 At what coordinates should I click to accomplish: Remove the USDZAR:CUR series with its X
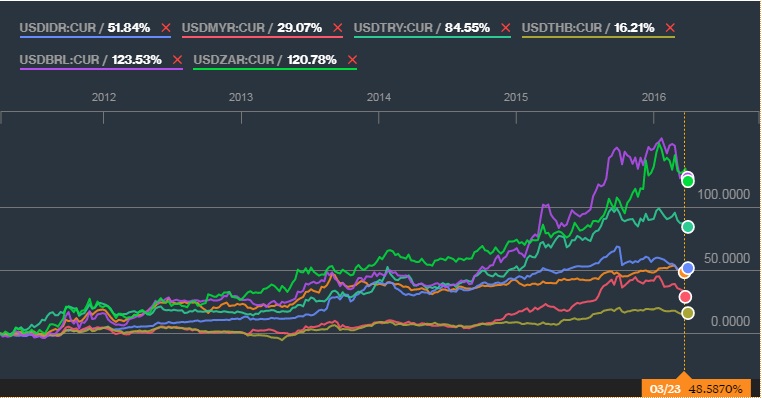(352, 60)
